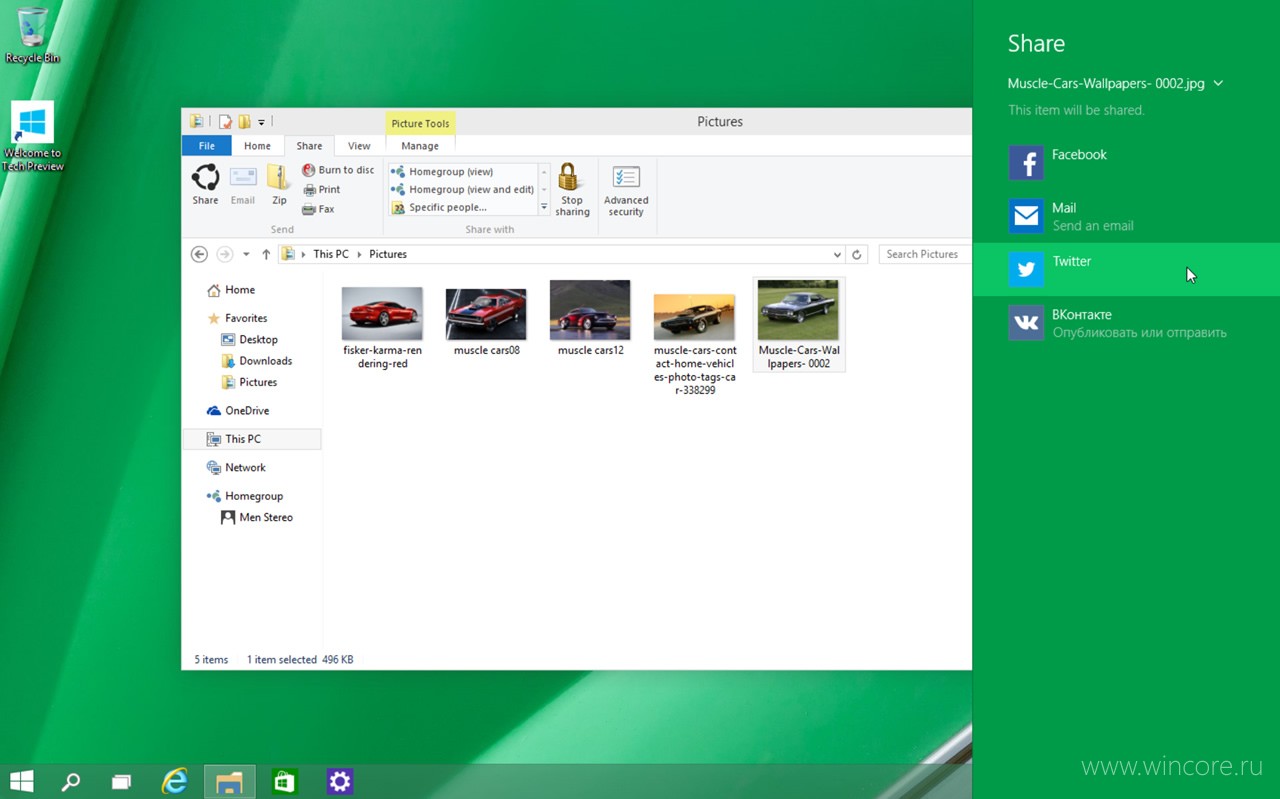Click Fax in the Send group
1280x799 pixels.
319,209
